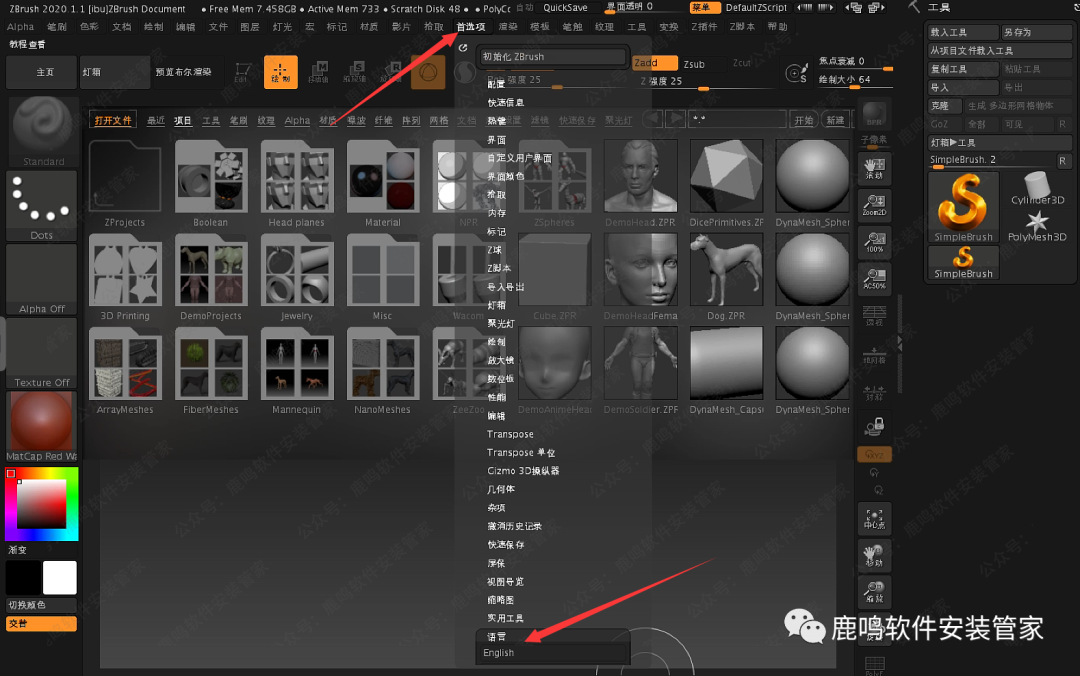Select the orange Draw (绘制) mode icon

coord(281,72)
